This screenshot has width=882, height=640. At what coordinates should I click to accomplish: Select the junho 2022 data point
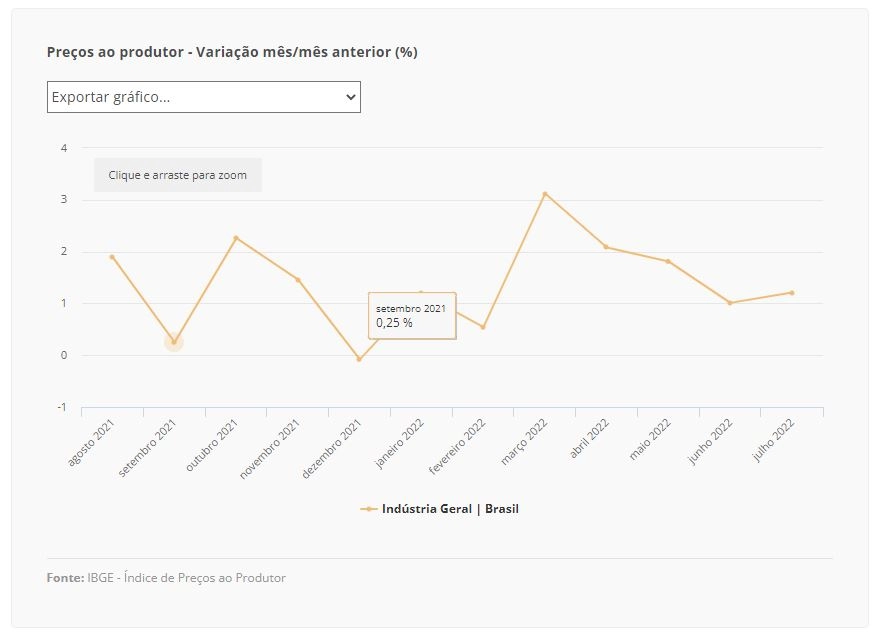[730, 303]
